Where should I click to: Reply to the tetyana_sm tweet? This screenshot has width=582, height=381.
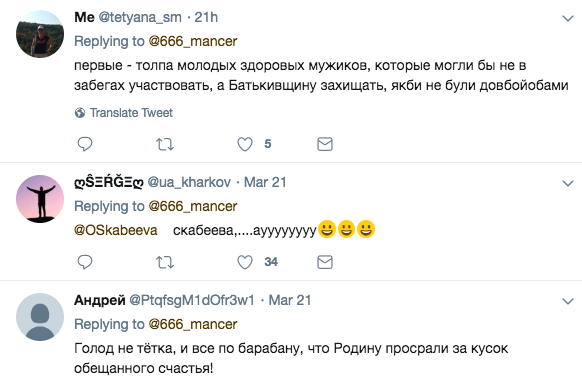click(x=85, y=144)
